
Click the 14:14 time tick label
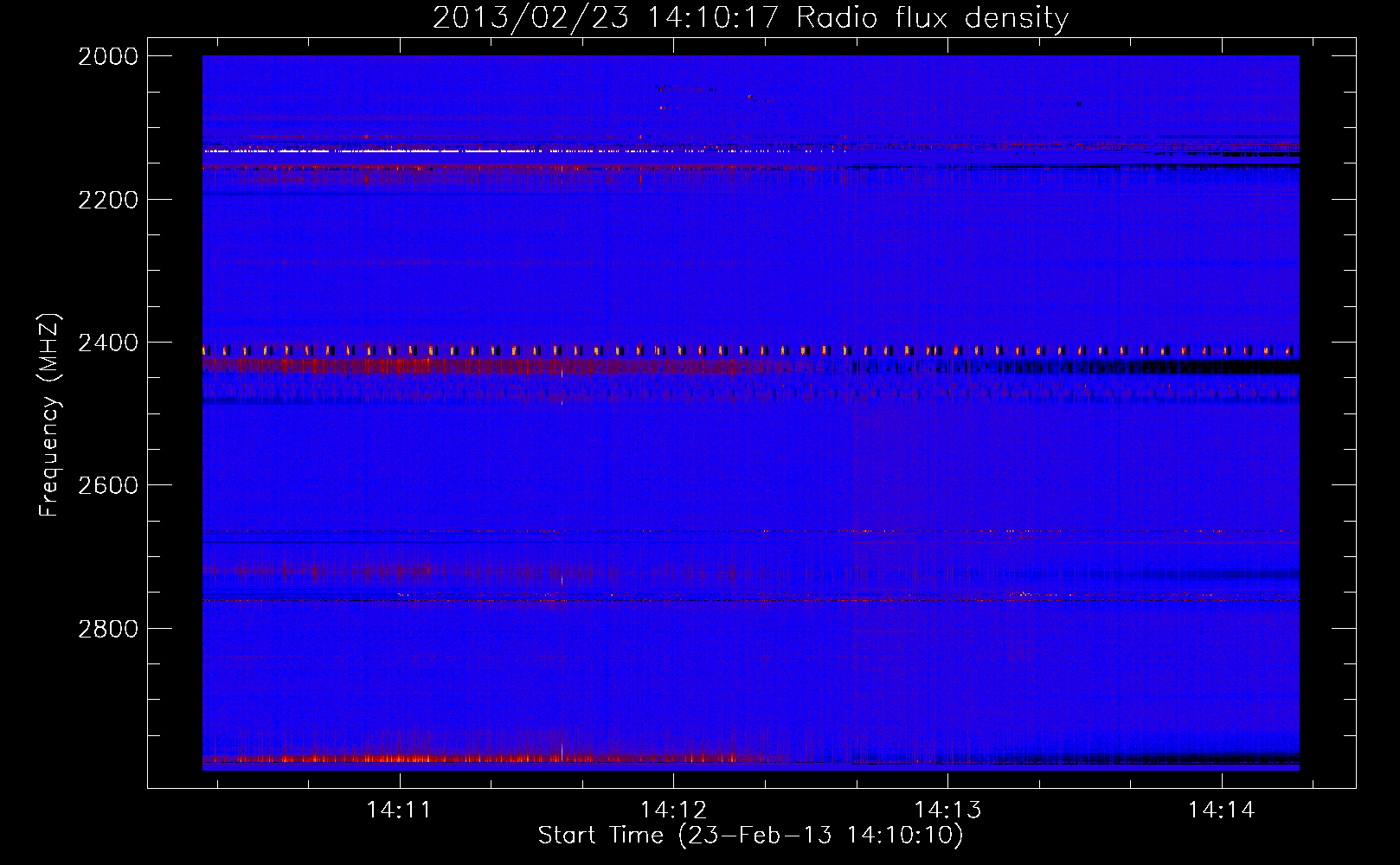[1222, 811]
